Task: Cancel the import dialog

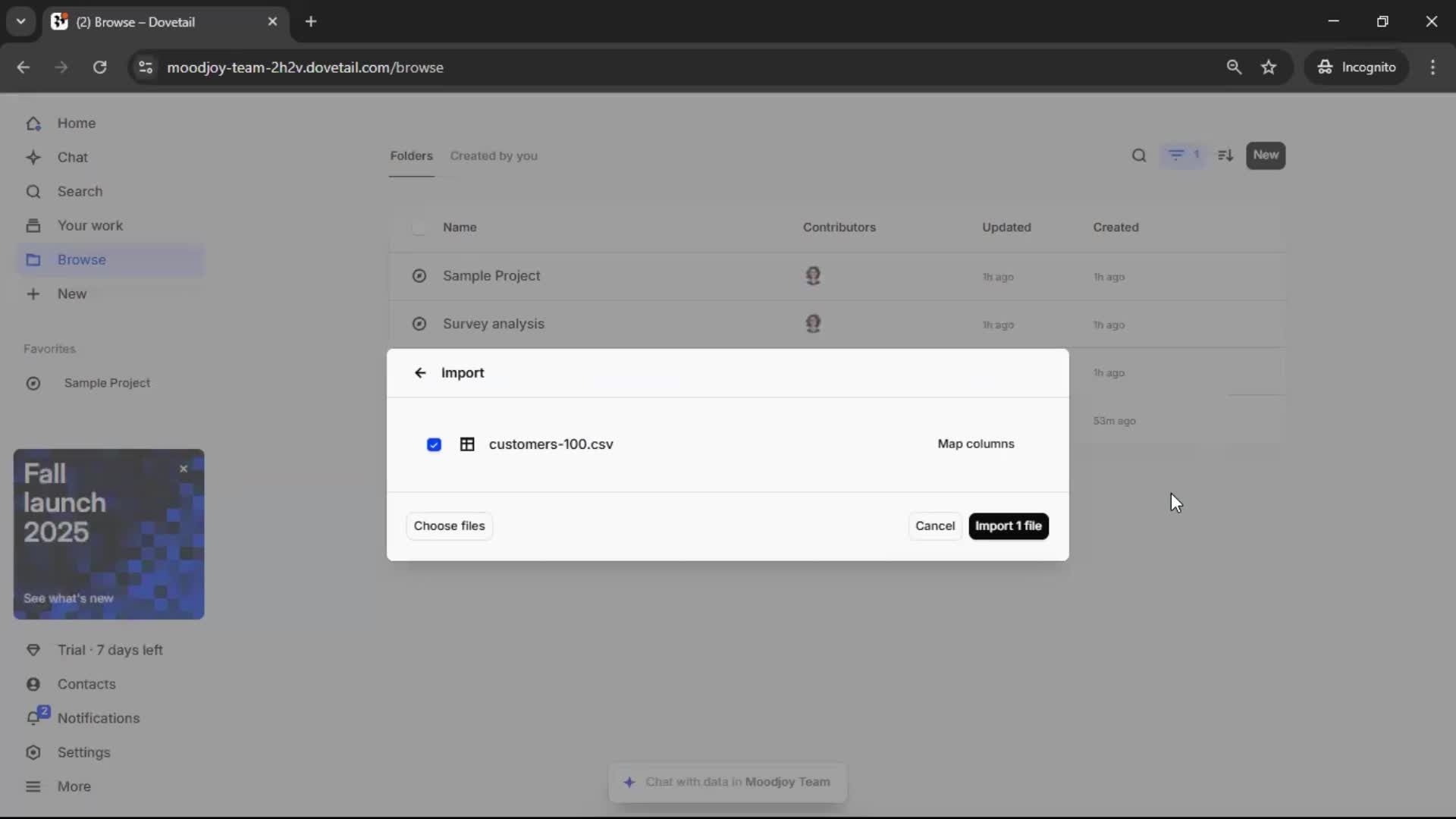Action: 934,526
